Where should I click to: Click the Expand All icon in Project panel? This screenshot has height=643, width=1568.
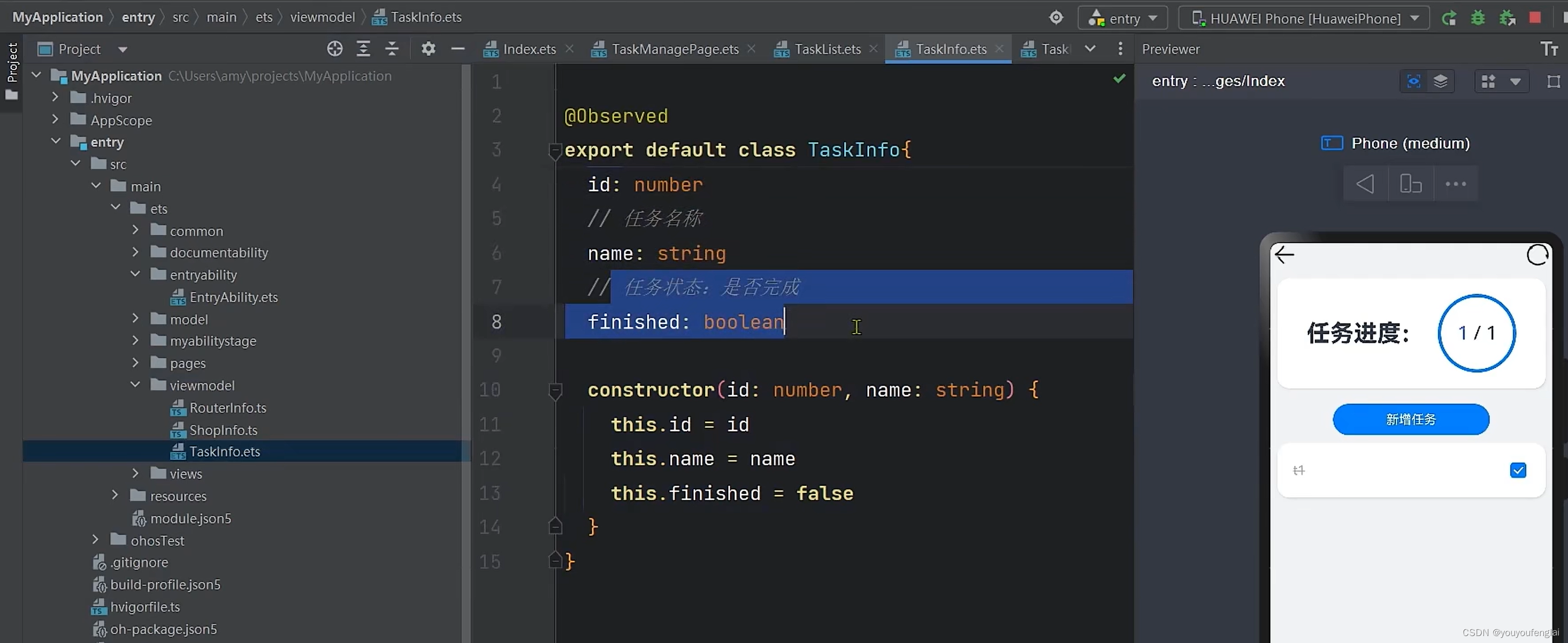363,49
